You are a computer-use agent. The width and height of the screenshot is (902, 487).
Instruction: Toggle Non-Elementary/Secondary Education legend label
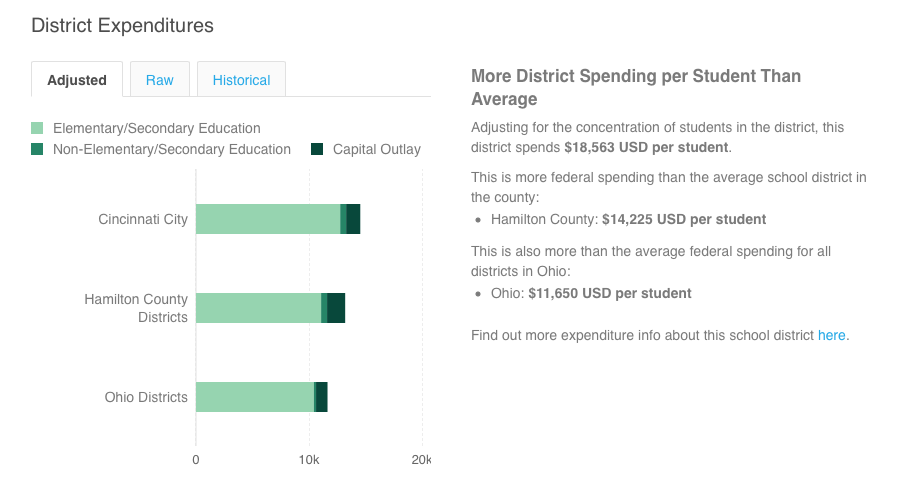tap(171, 149)
